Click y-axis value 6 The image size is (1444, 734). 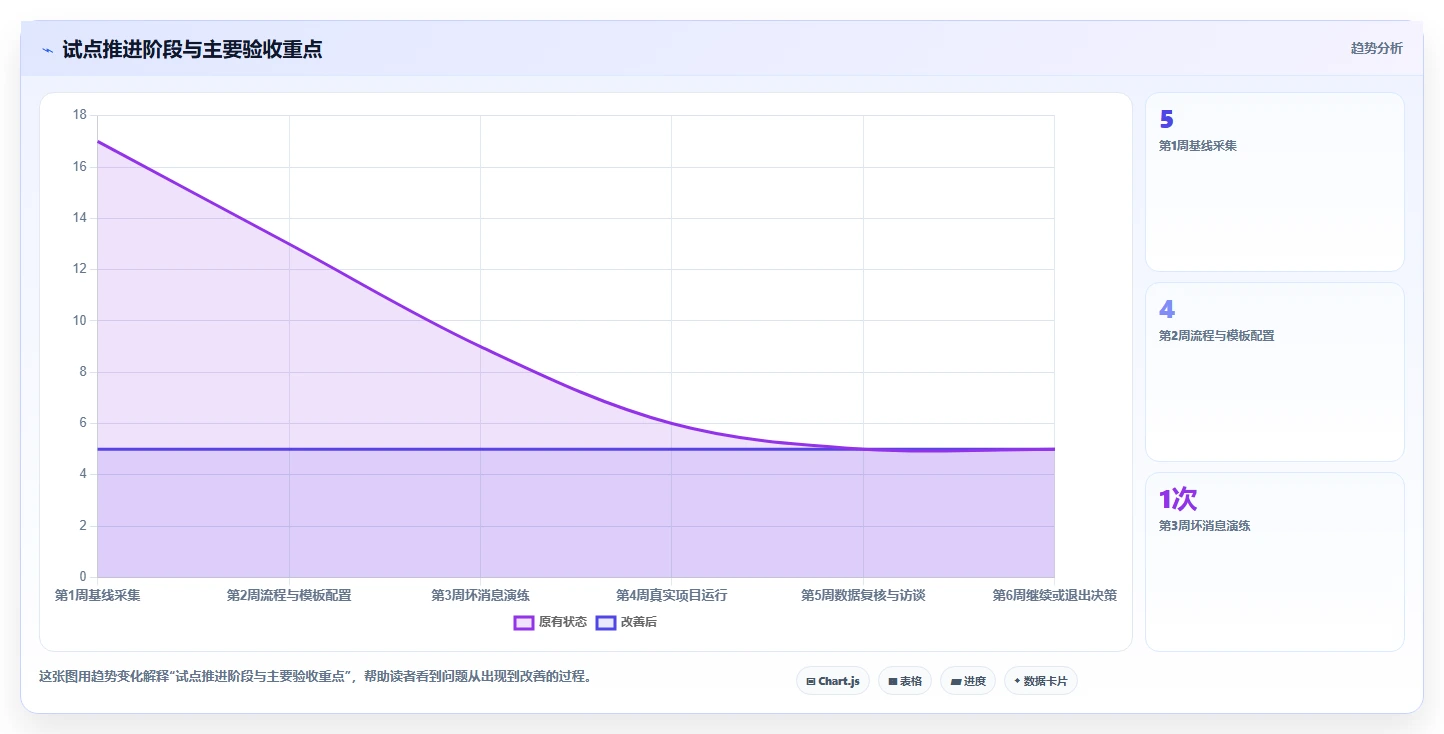84,423
